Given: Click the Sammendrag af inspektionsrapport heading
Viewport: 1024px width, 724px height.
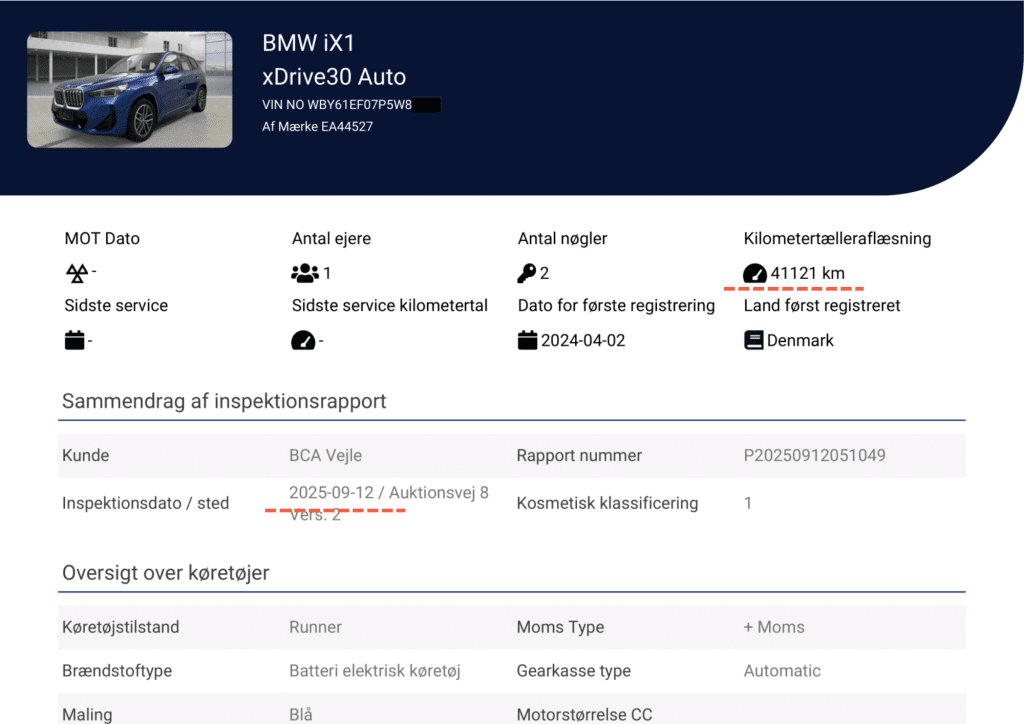Looking at the screenshot, I should tap(224, 402).
